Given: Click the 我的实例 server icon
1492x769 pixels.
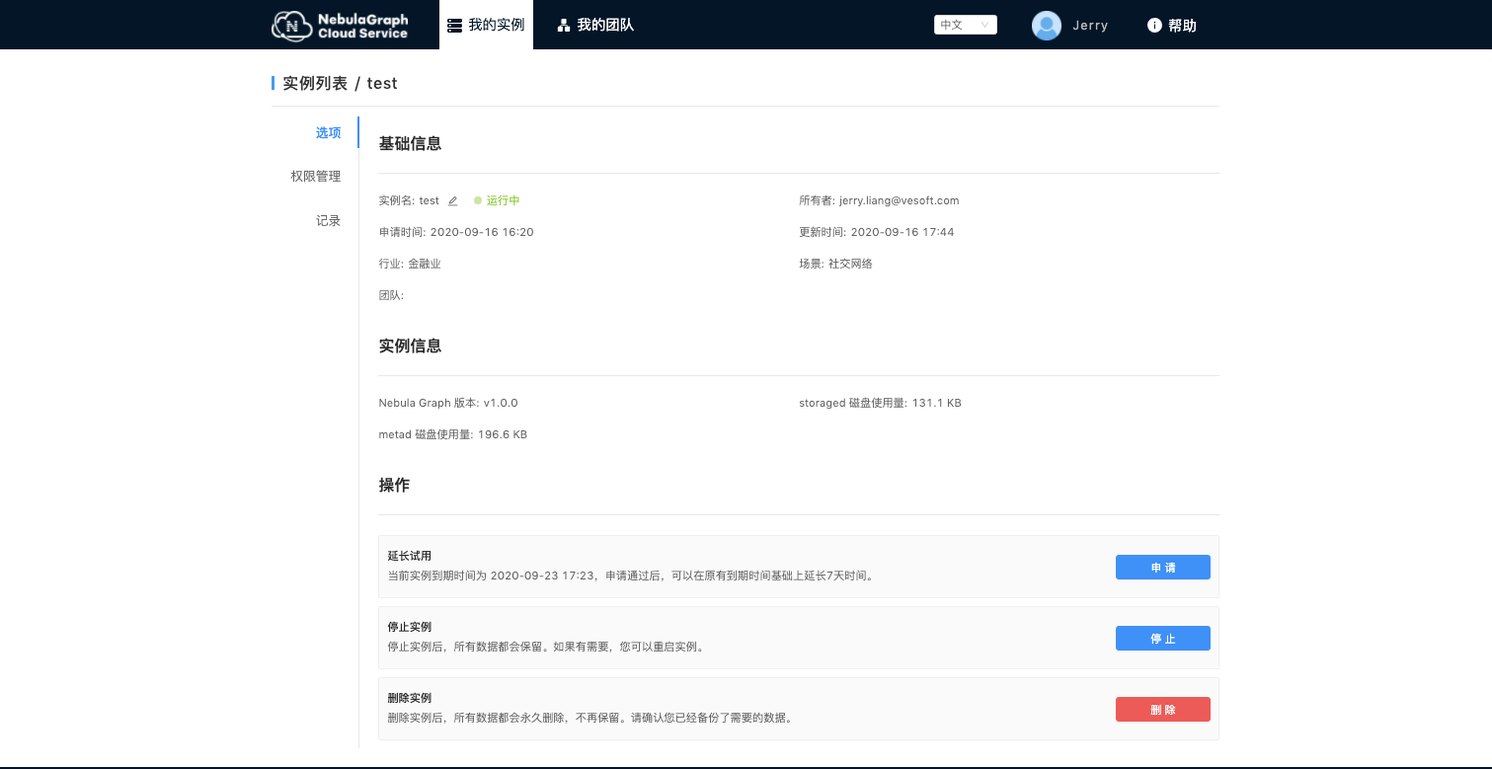Looking at the screenshot, I should coord(455,25).
